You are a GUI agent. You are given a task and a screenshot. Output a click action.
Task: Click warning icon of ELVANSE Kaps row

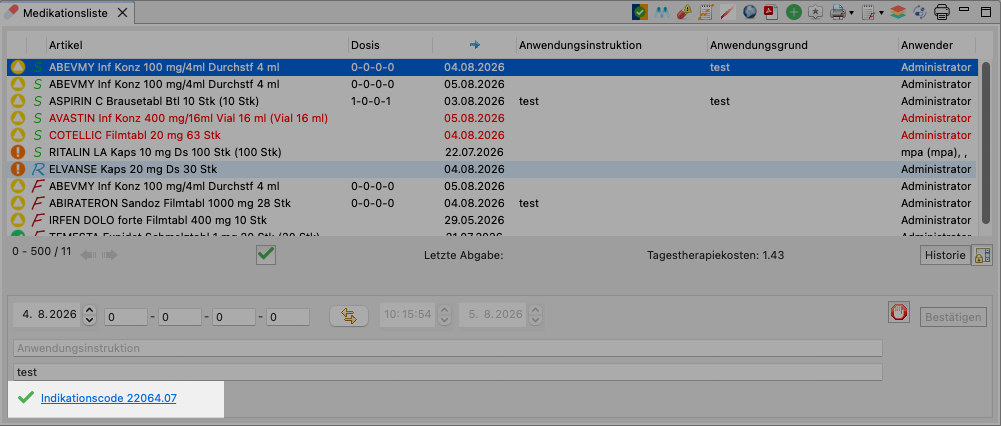(19, 169)
